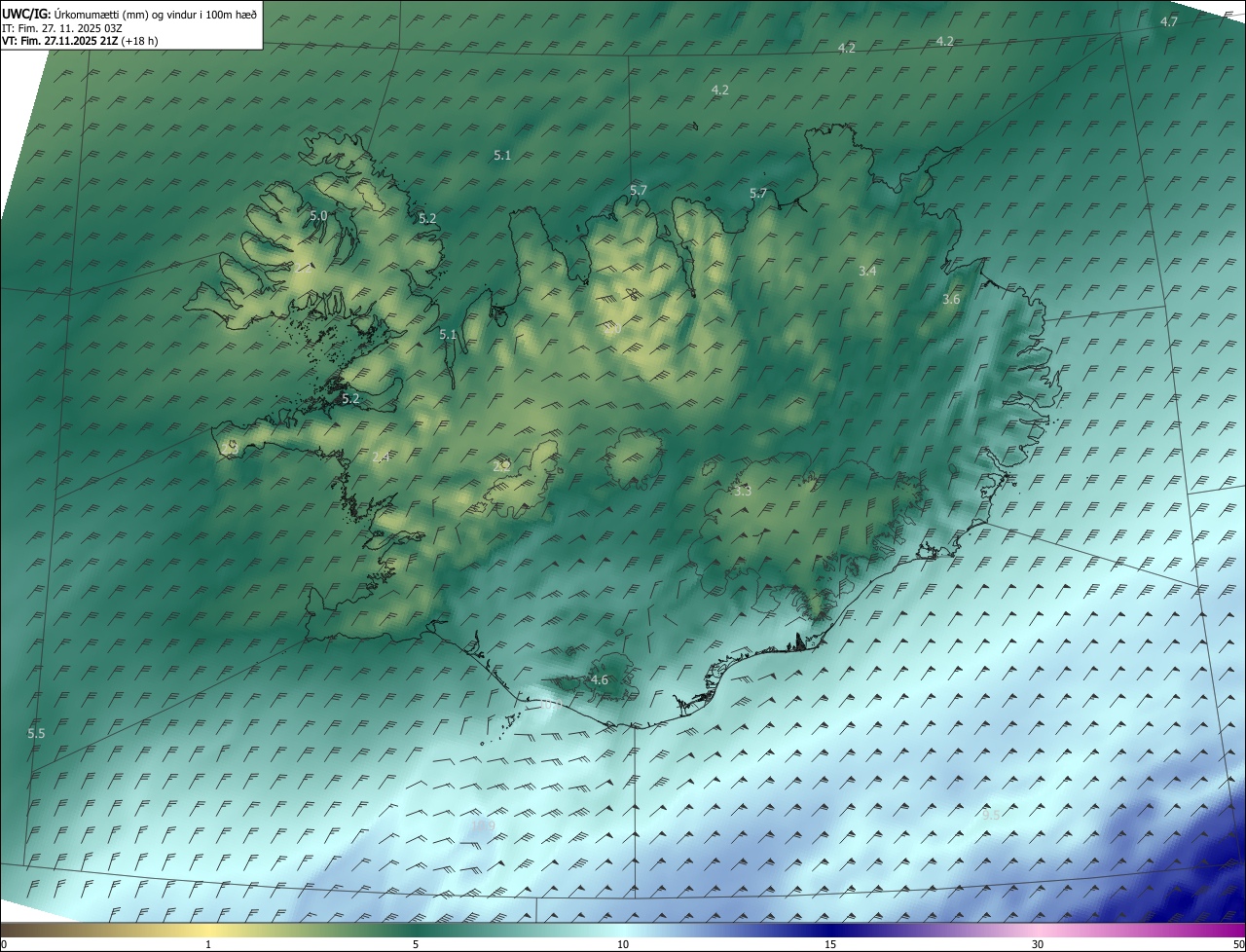Click the yellow segment of the legend color bar

click(208, 930)
